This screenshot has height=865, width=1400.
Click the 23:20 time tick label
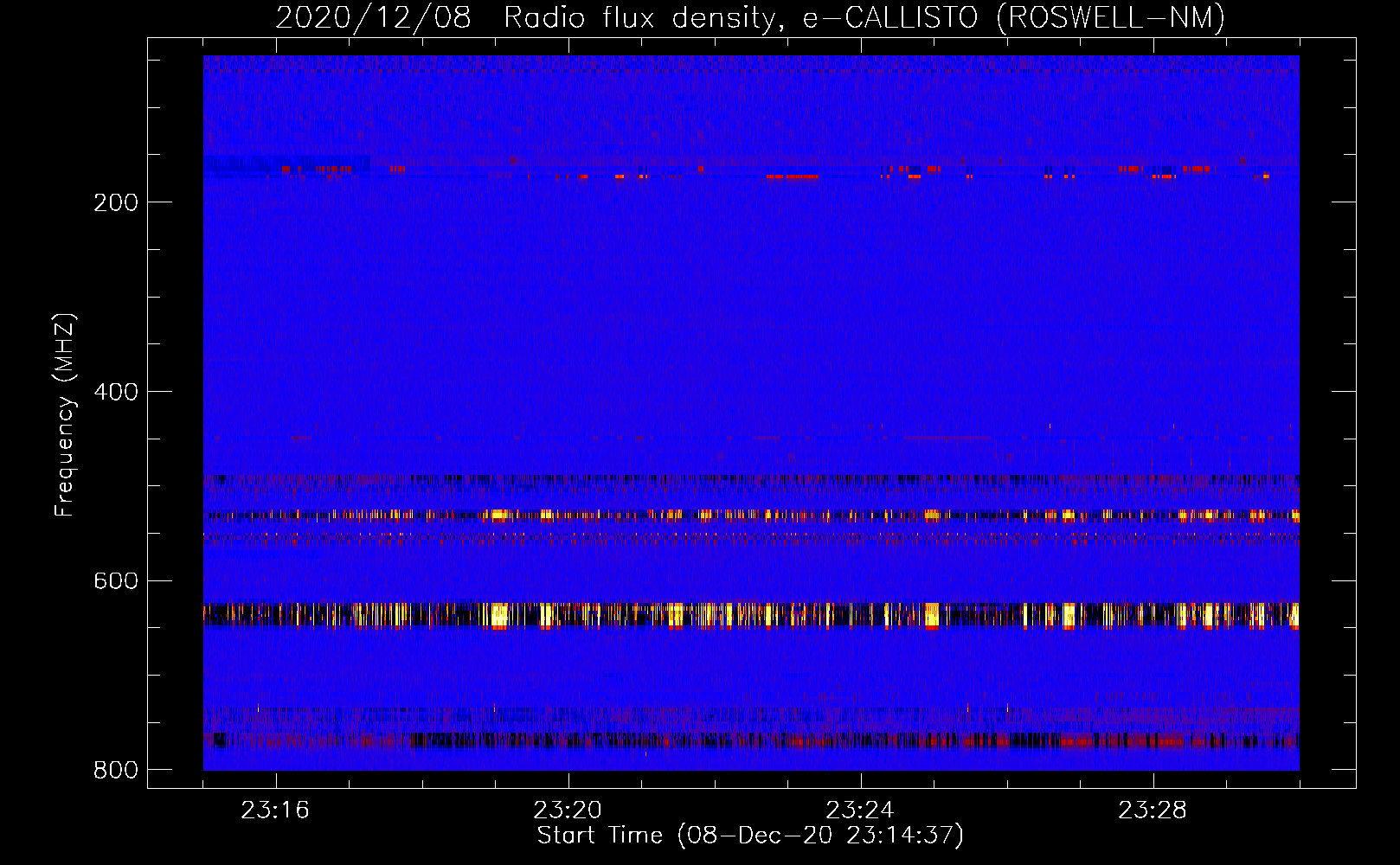coord(568,811)
